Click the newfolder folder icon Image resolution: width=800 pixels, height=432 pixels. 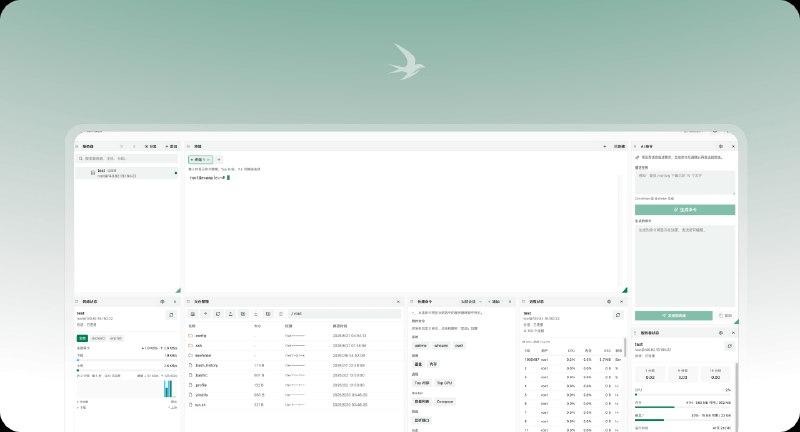click(x=190, y=355)
